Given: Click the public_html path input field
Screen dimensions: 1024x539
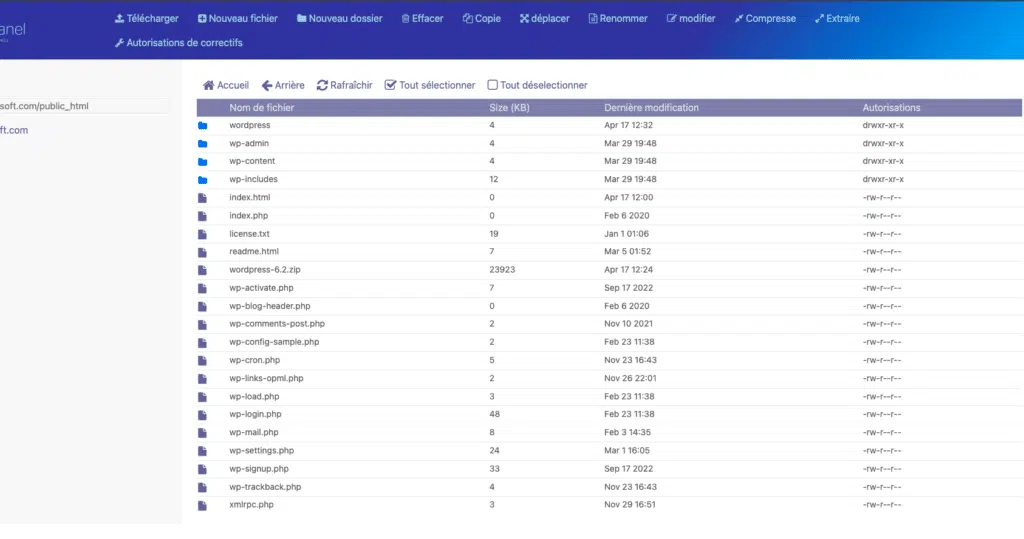Looking at the screenshot, I should [84, 106].
